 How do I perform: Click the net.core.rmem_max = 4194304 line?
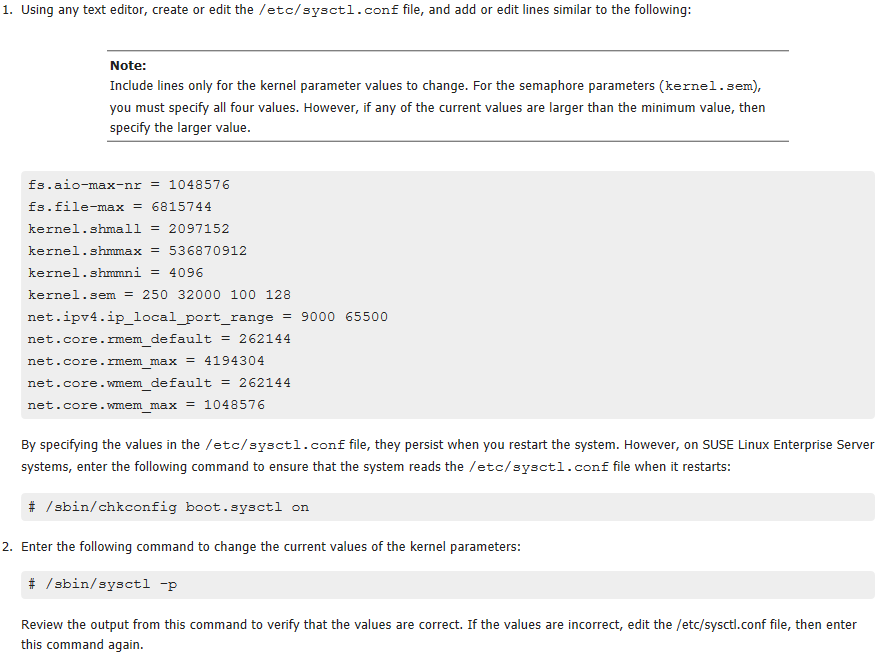[x=146, y=361]
